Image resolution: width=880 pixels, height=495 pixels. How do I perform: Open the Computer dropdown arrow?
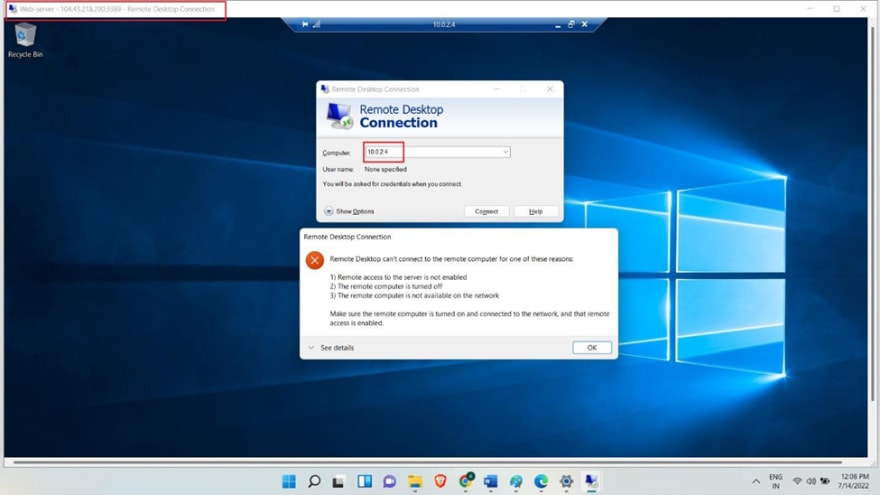pyautogui.click(x=505, y=152)
